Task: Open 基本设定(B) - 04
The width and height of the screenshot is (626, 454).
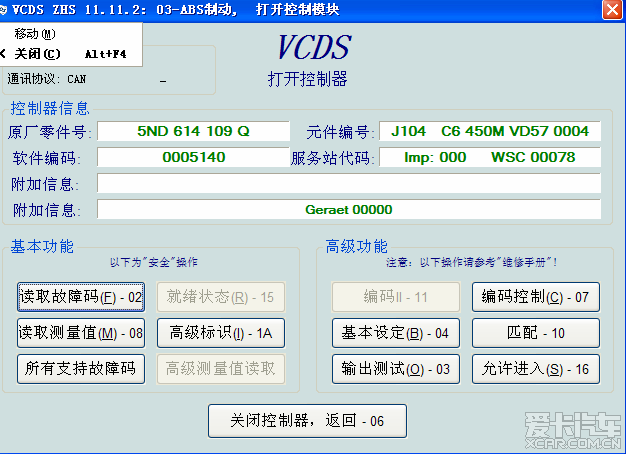Action: [x=396, y=333]
